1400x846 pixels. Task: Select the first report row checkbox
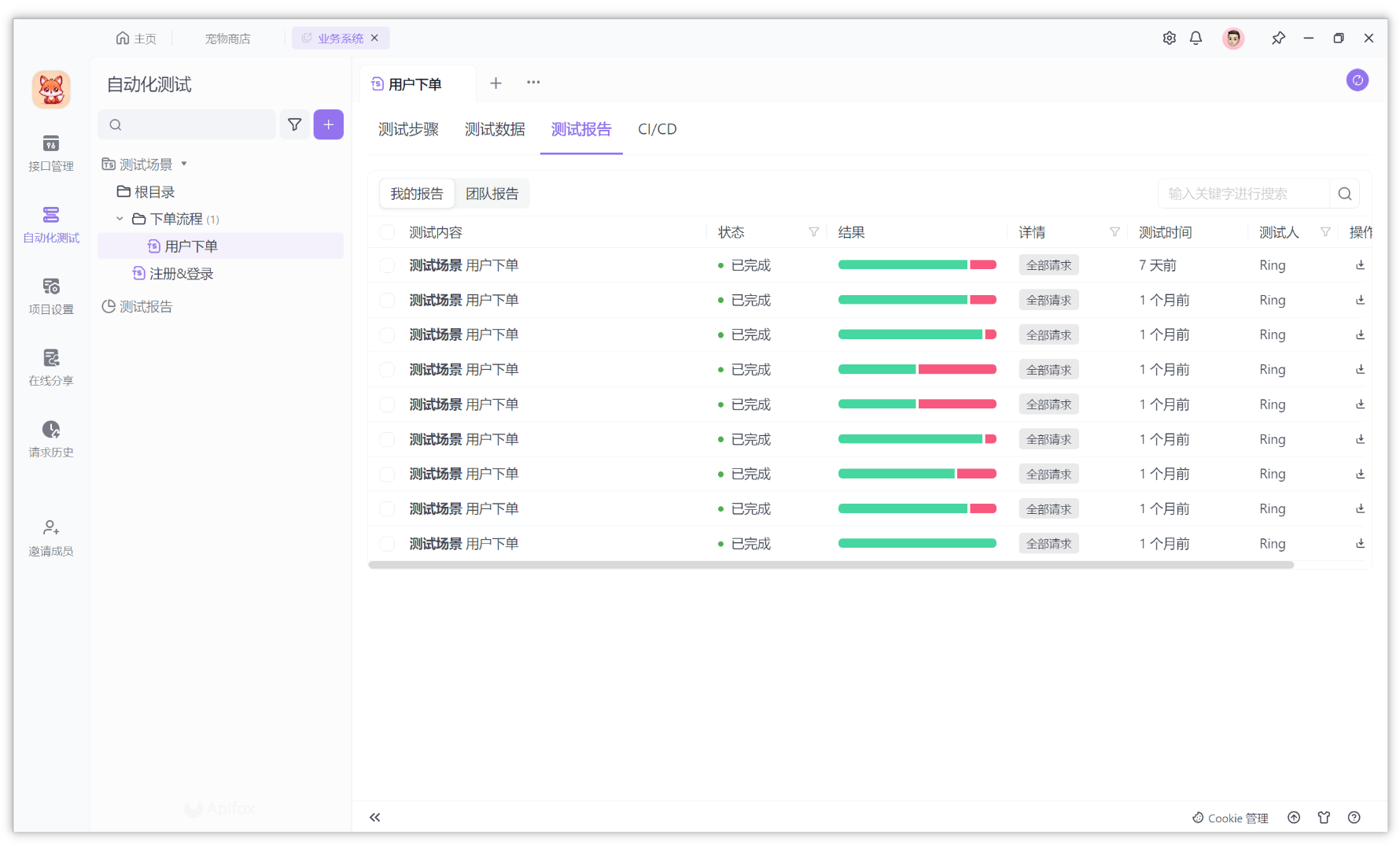pos(386,265)
